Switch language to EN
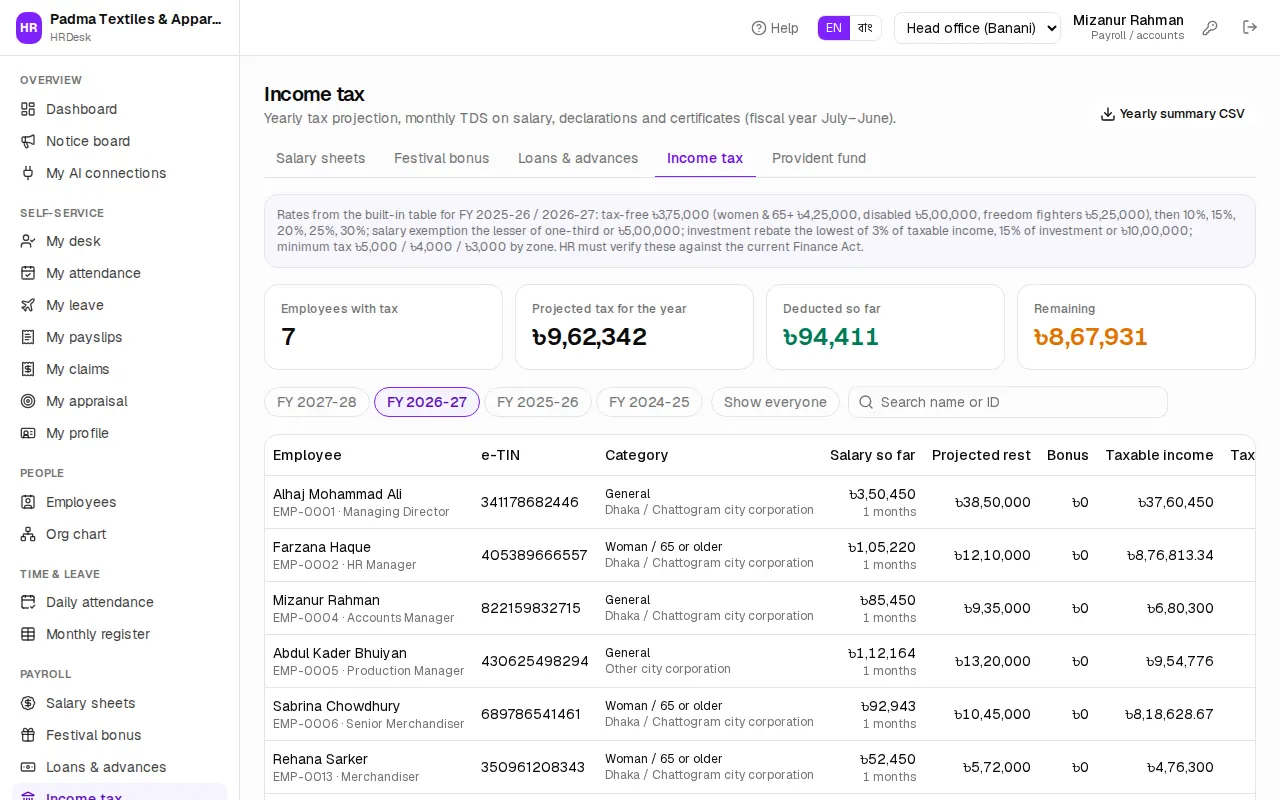Image resolution: width=1280 pixels, height=800 pixels. (x=834, y=28)
